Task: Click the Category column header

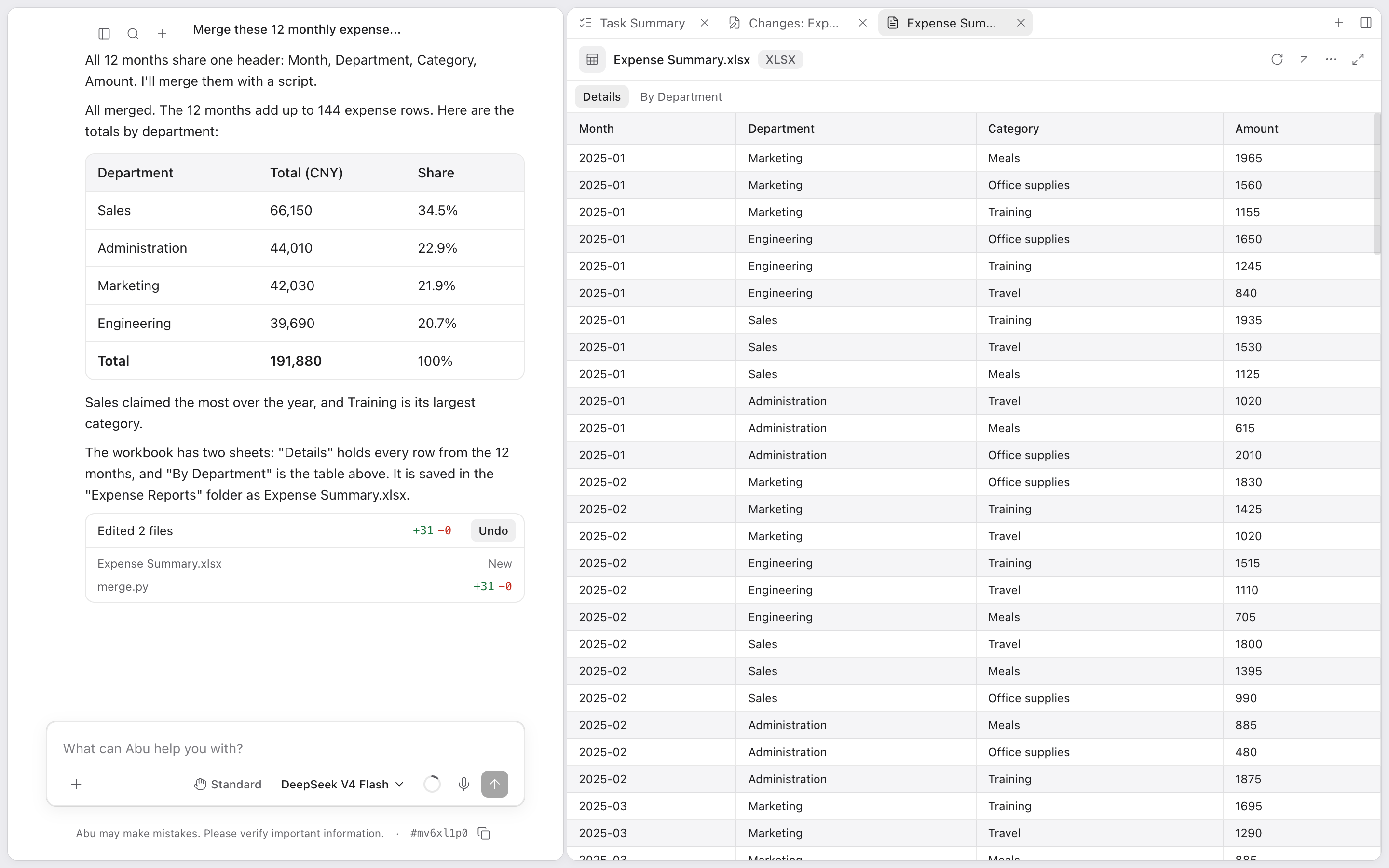Action: click(x=1099, y=129)
